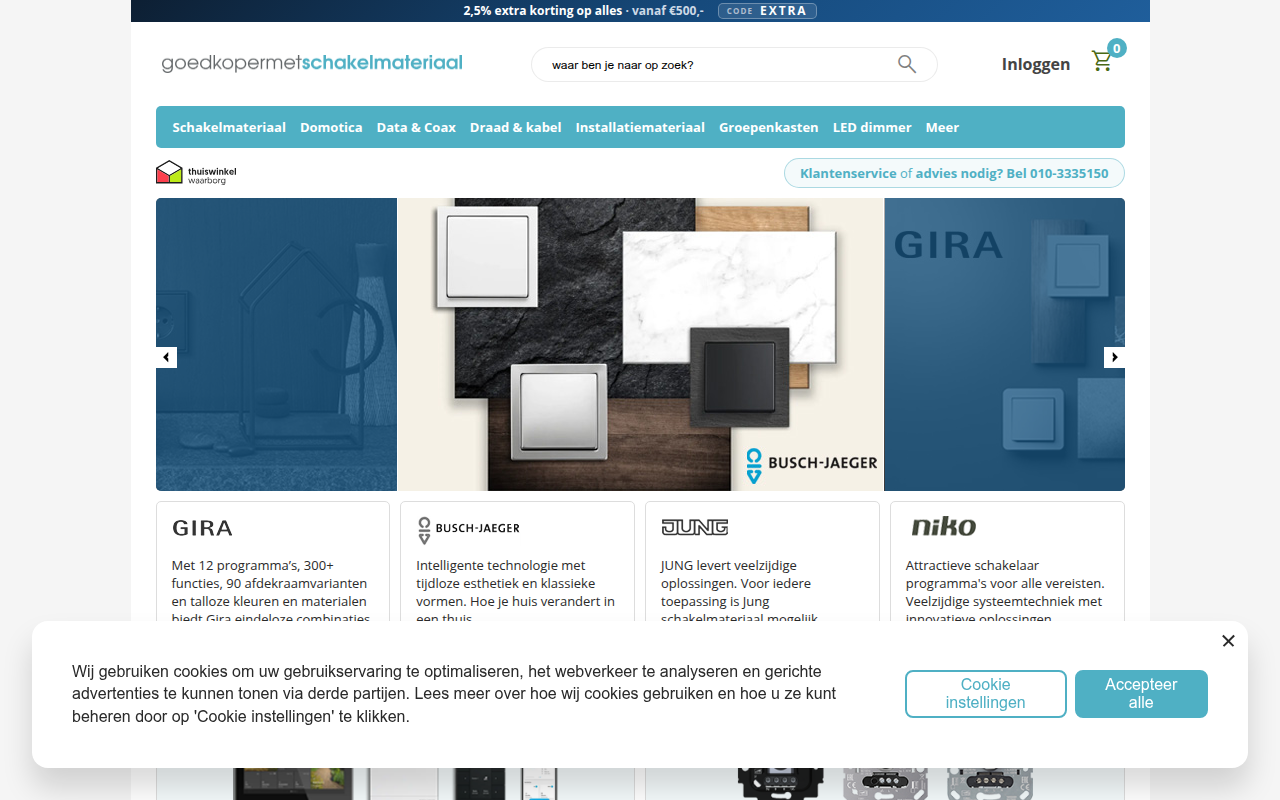
Task: Click the search magnifier icon
Action: (907, 64)
